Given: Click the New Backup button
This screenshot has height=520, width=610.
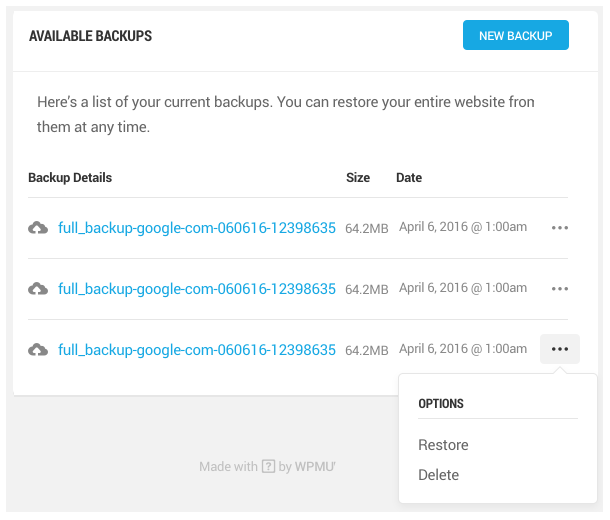Looking at the screenshot, I should click(515, 36).
